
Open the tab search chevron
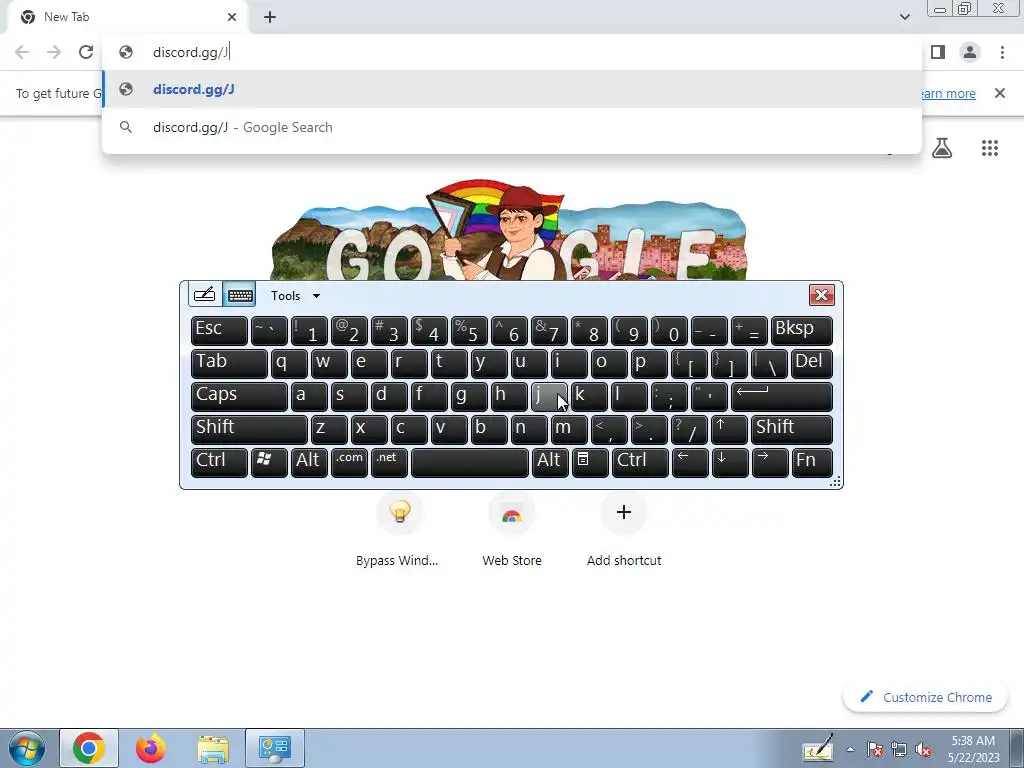[x=904, y=17]
